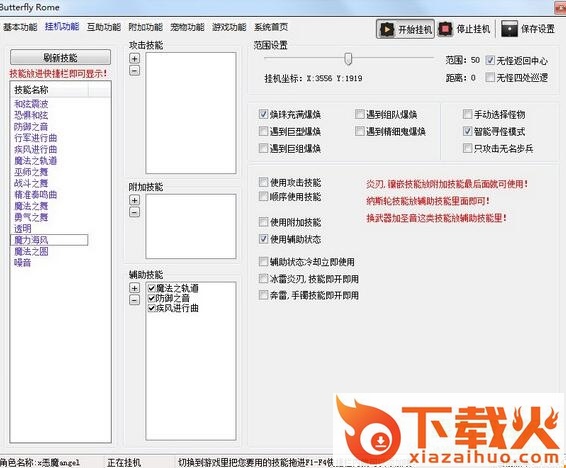Go to the 附加功能 tab
This screenshot has height=468, width=566.
145,27
